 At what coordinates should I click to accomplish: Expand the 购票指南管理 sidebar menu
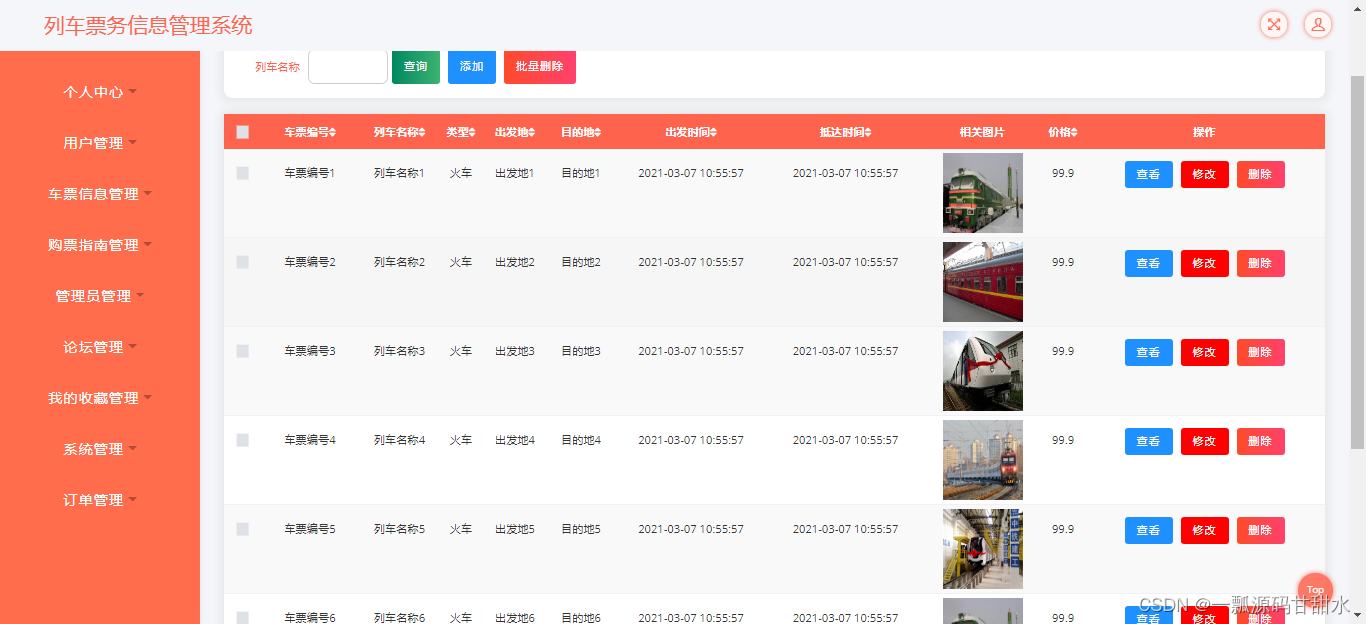[100, 245]
